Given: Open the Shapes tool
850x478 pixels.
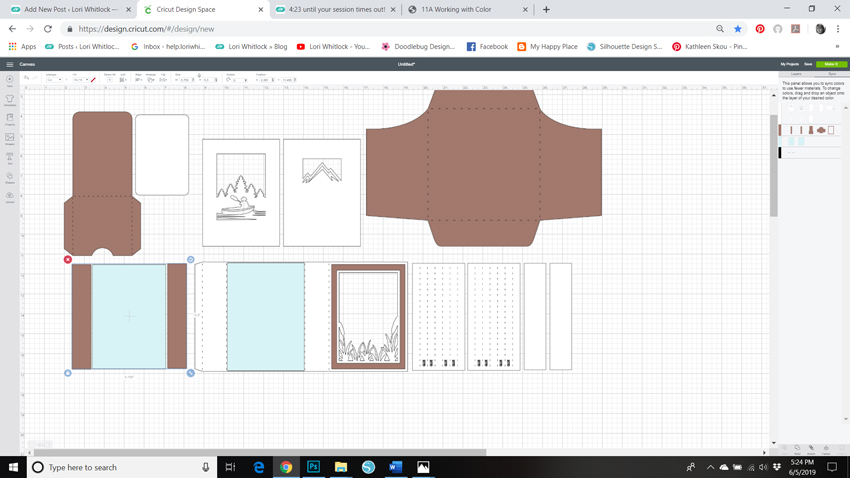Looking at the screenshot, I should (10, 178).
